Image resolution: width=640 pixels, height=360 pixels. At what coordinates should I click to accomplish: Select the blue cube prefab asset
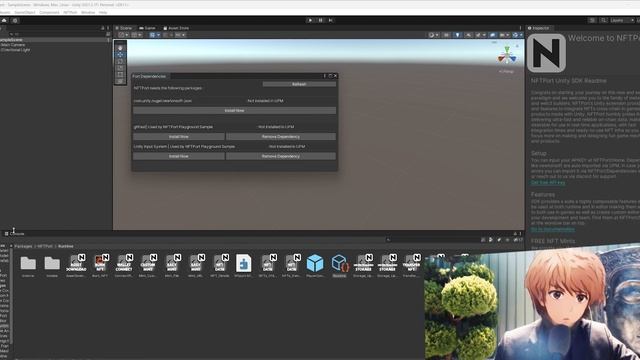click(315, 264)
